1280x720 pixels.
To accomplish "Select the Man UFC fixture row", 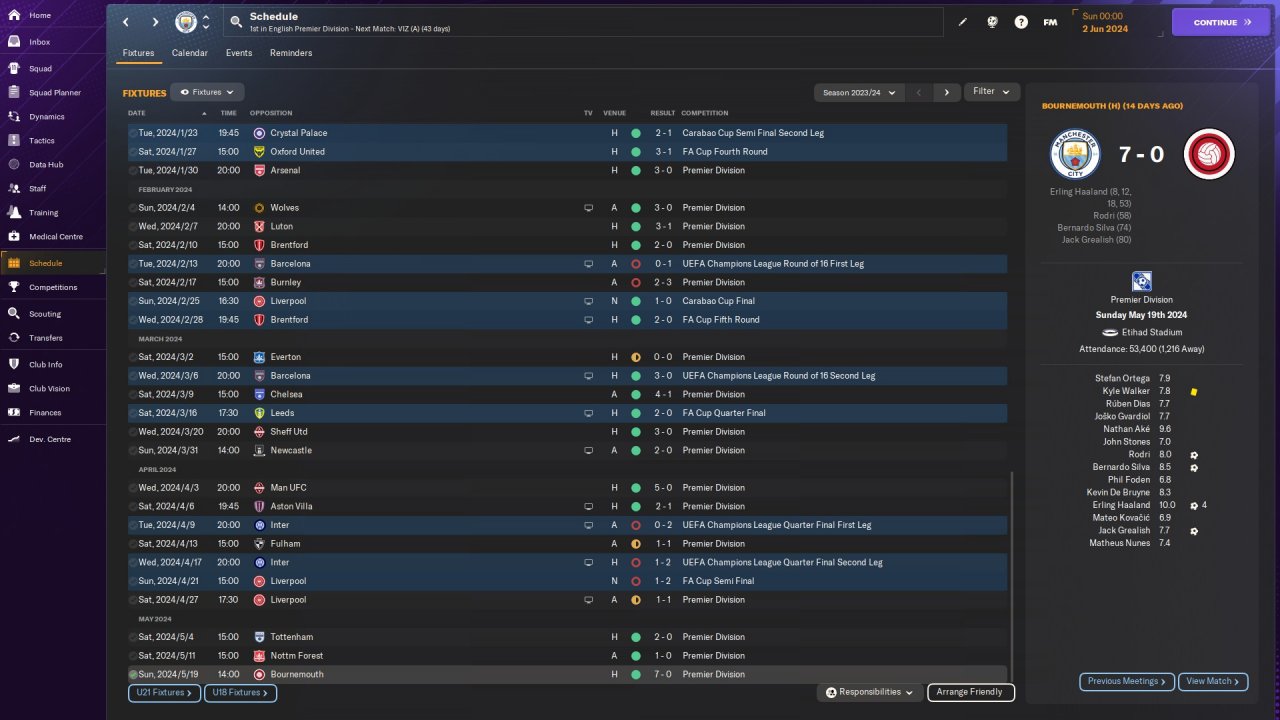I will pos(567,488).
